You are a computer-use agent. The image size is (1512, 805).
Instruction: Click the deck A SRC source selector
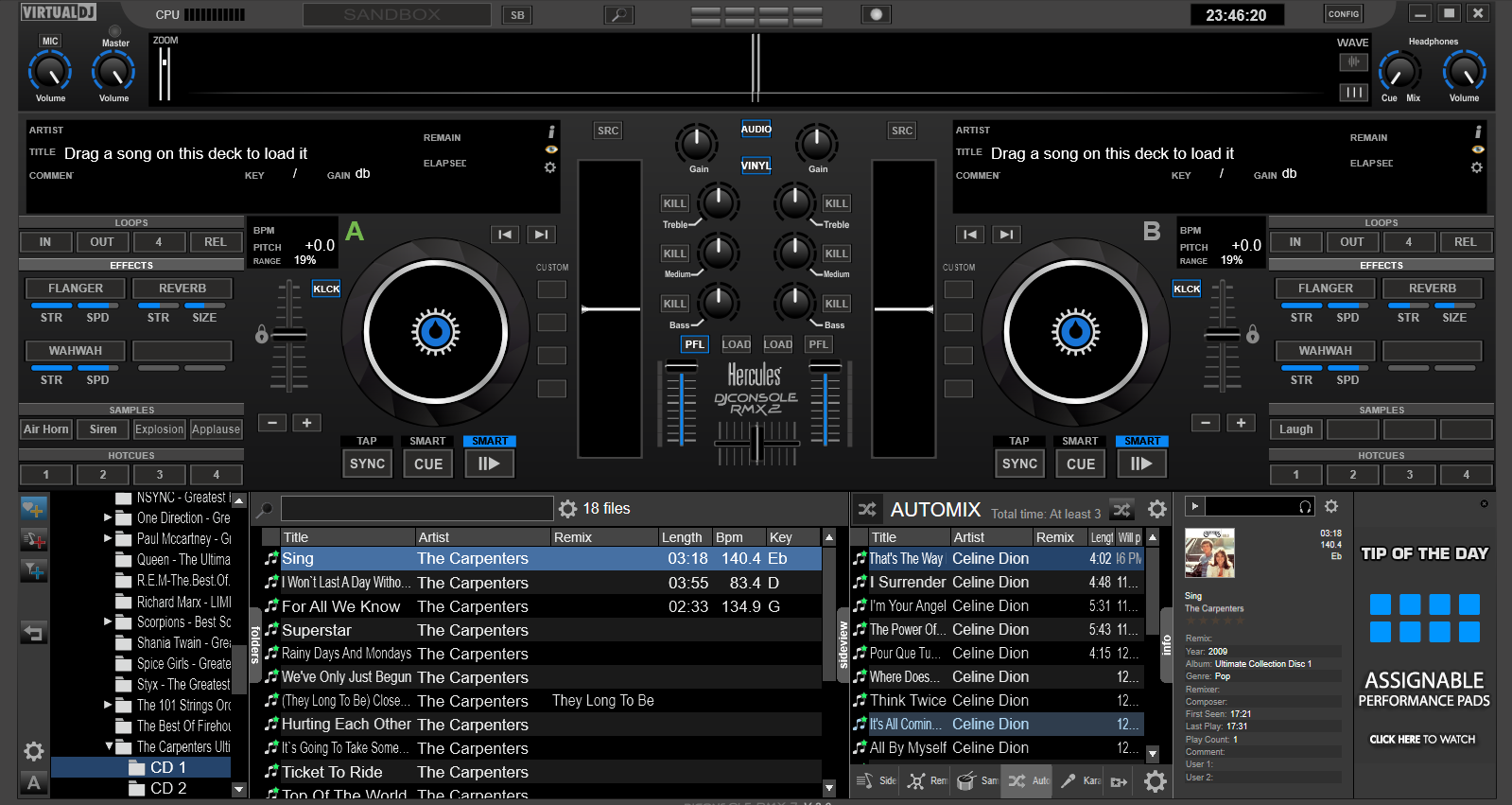coord(608,131)
